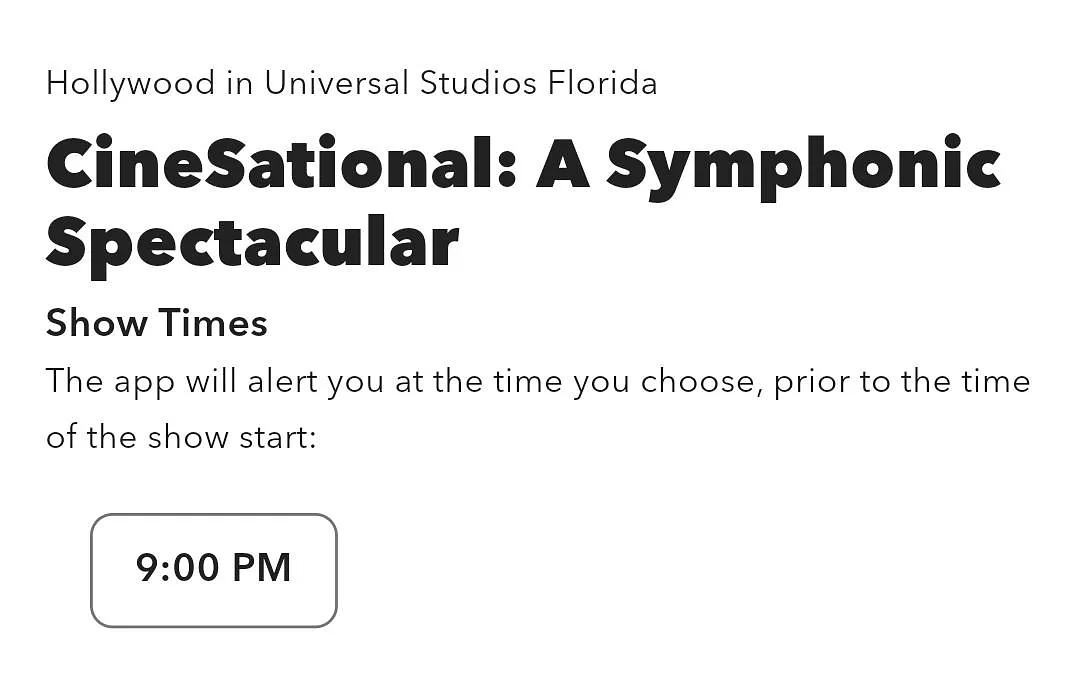
Task: Click the Show Times heading
Action: pos(156,323)
